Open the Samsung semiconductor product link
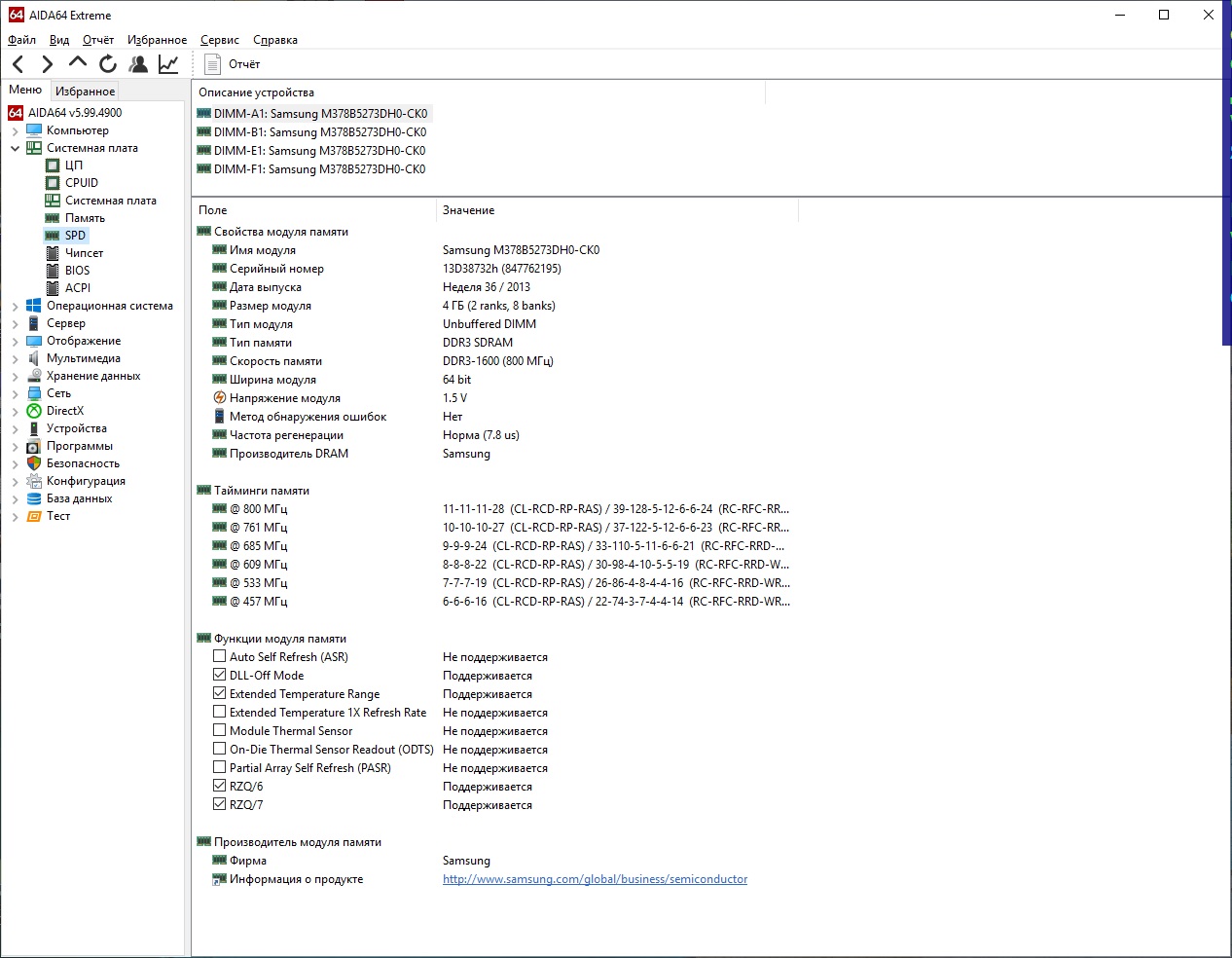Image resolution: width=1232 pixels, height=958 pixels. (595, 879)
